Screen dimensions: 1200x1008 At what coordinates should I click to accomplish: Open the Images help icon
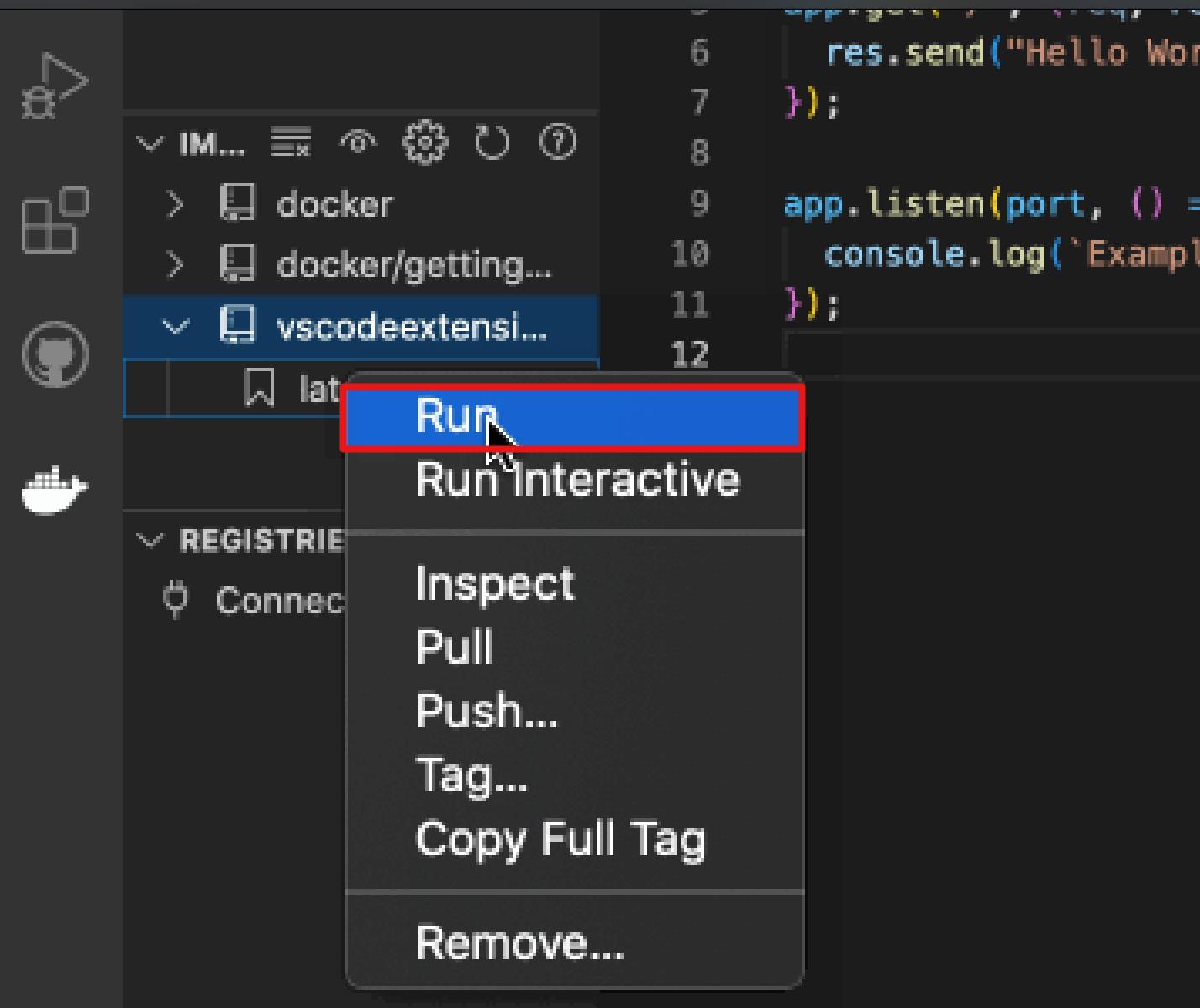coord(558,143)
